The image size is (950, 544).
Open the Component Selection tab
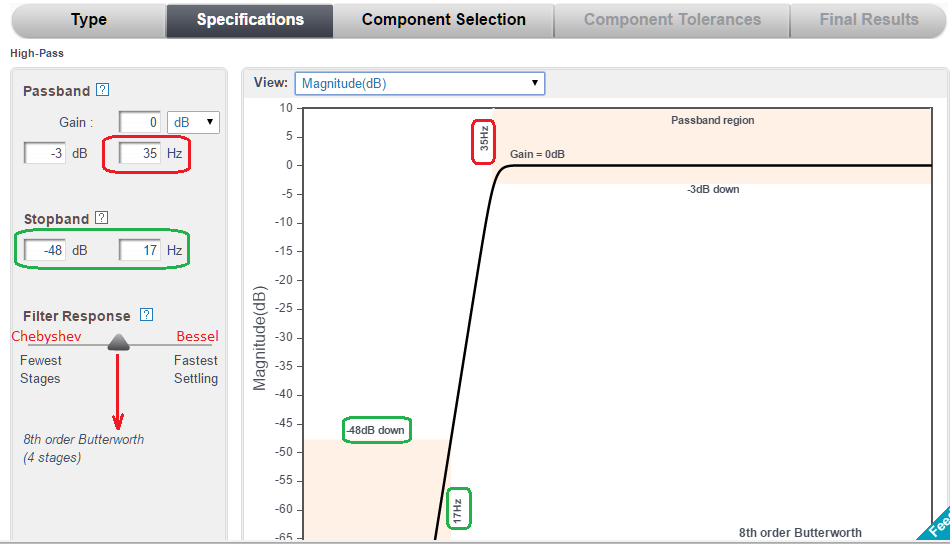443,20
